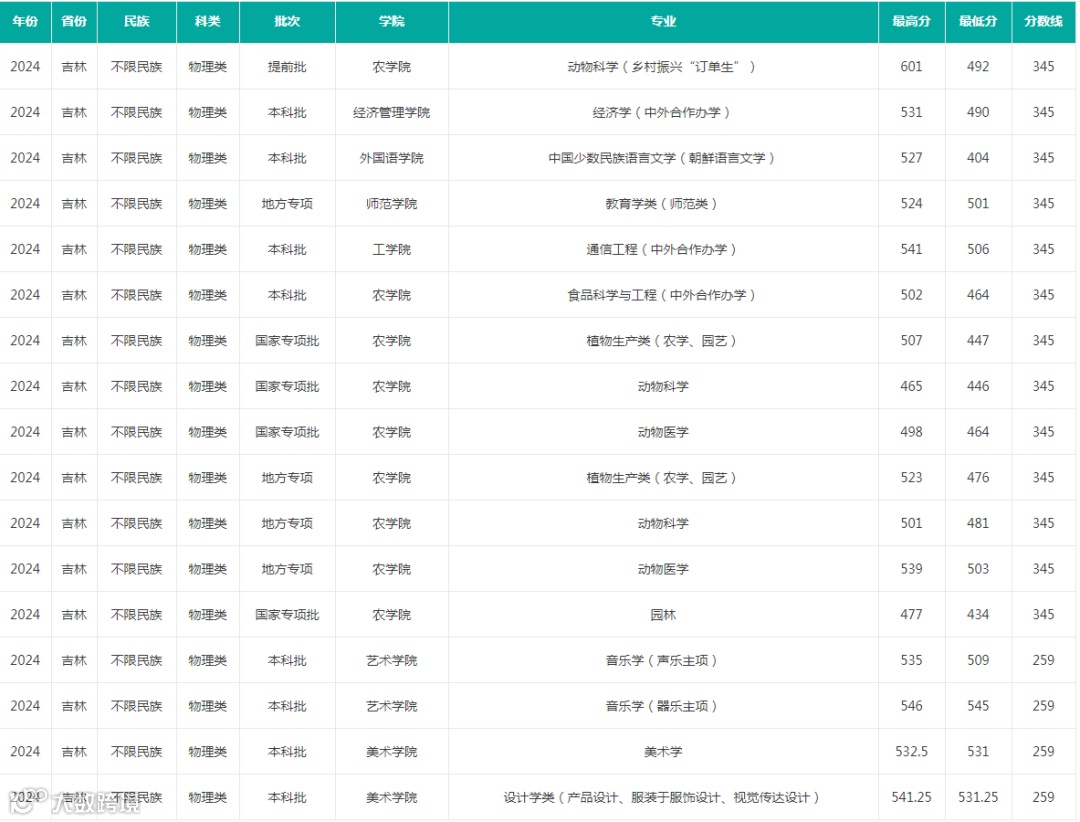Click the 专业 column header
Screen dimensions: 1080x822
coord(663,21)
